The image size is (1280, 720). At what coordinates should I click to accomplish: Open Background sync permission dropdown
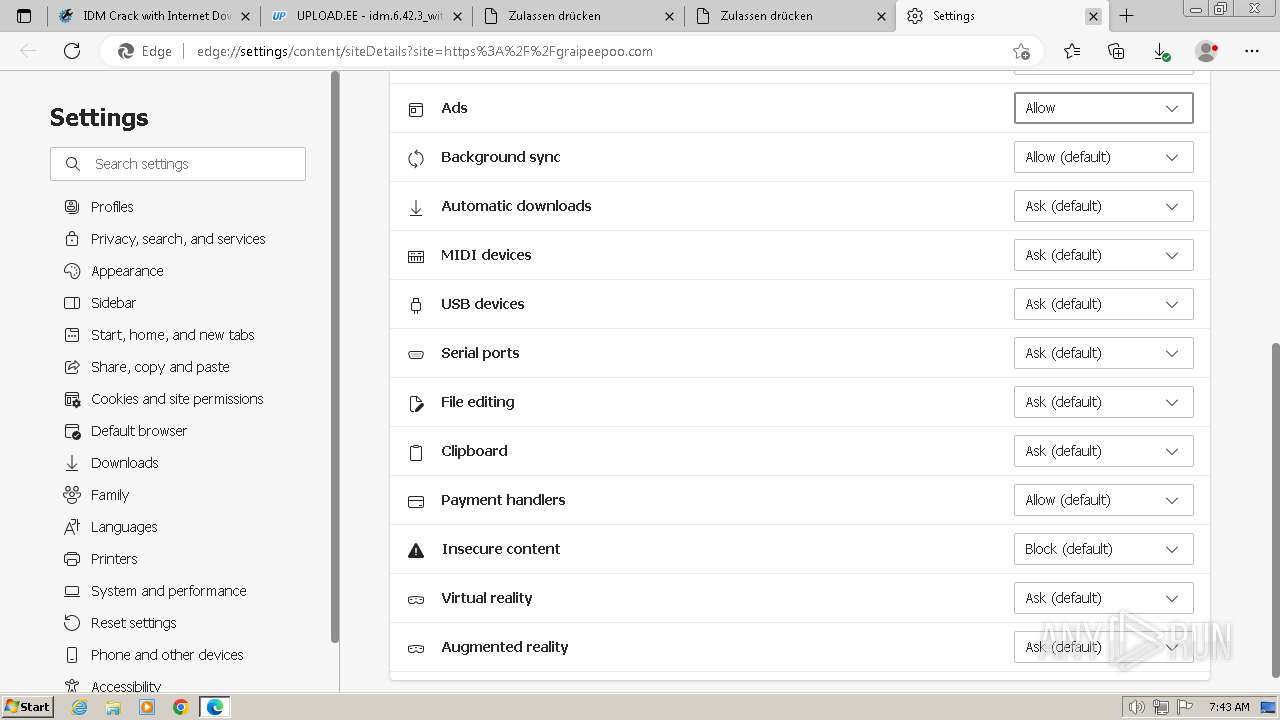(1103, 157)
